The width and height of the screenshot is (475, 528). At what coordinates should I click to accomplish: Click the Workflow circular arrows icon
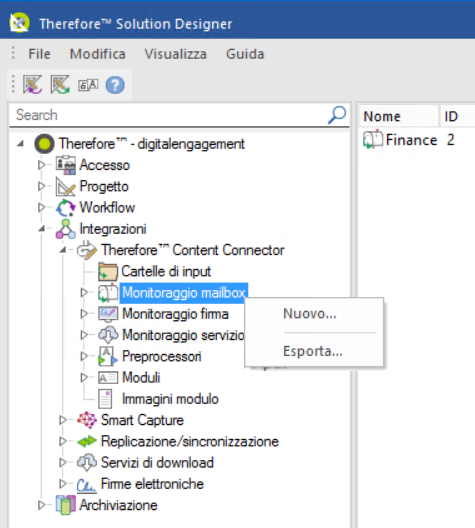tap(66, 207)
